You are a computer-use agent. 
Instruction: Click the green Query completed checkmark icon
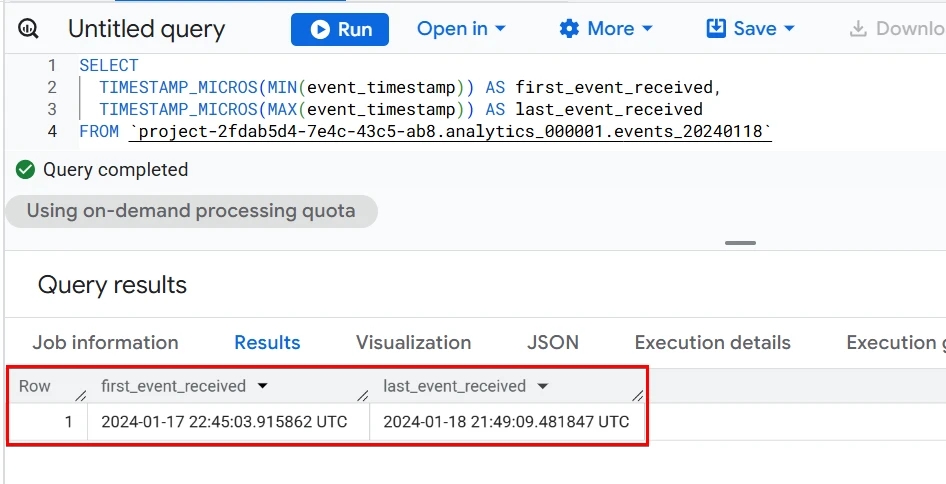[x=25, y=170]
